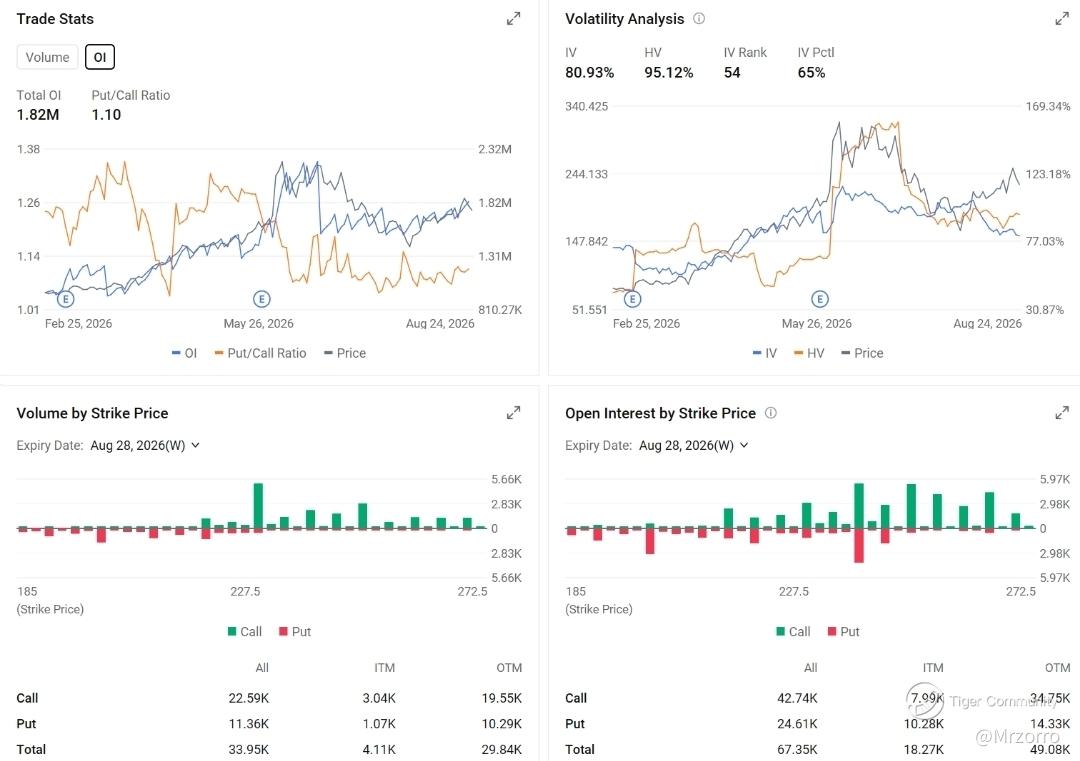Open the Volatility Analysis info icon

[x=698, y=19]
